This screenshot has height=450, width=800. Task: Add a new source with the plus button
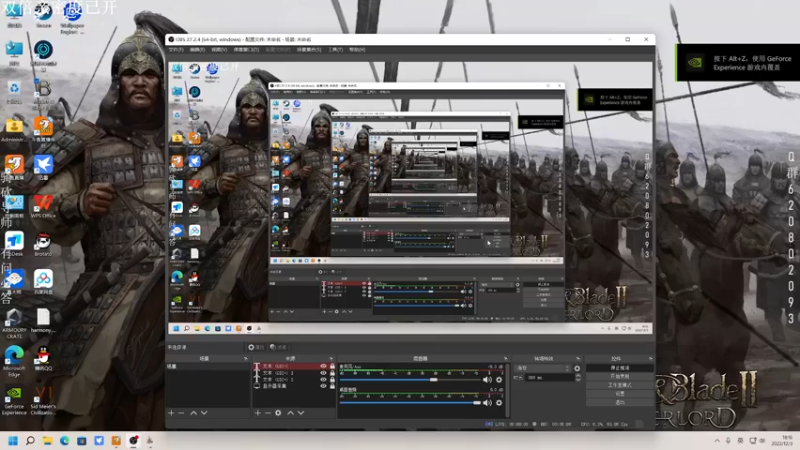pos(258,413)
